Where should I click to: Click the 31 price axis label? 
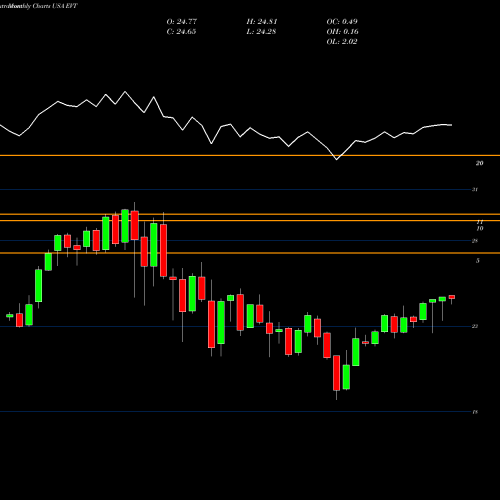point(475,189)
